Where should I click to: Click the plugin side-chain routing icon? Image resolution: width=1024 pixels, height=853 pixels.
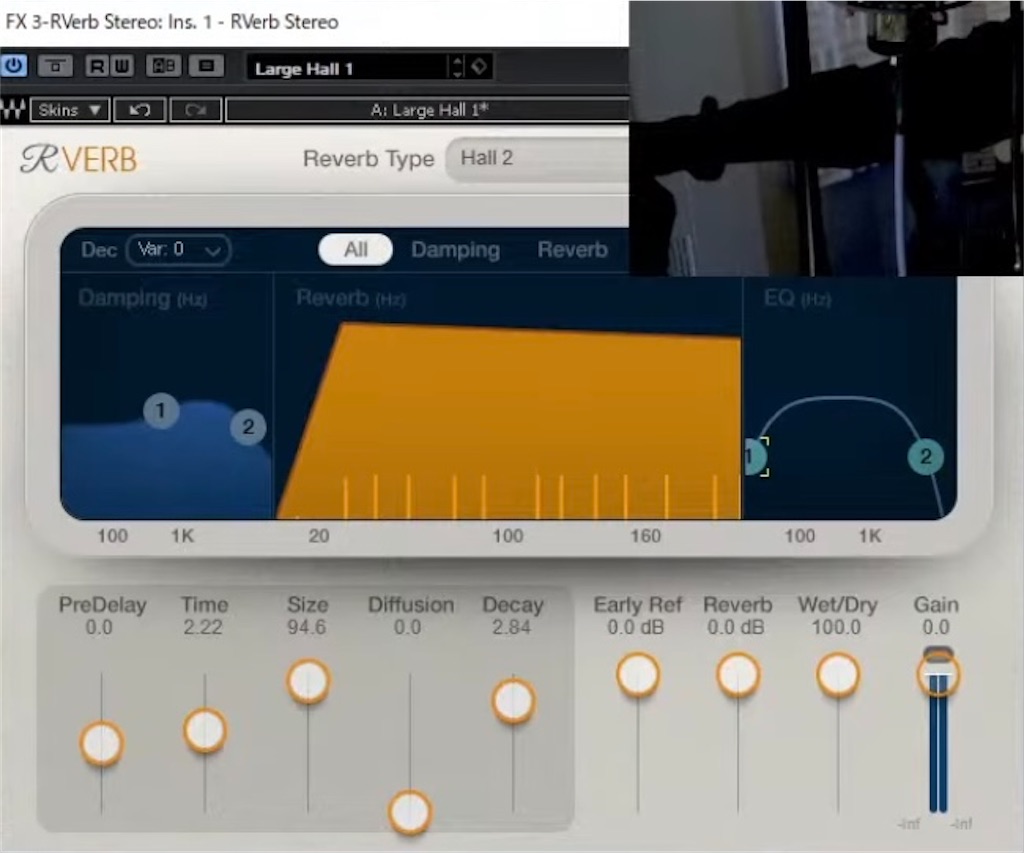[56, 66]
